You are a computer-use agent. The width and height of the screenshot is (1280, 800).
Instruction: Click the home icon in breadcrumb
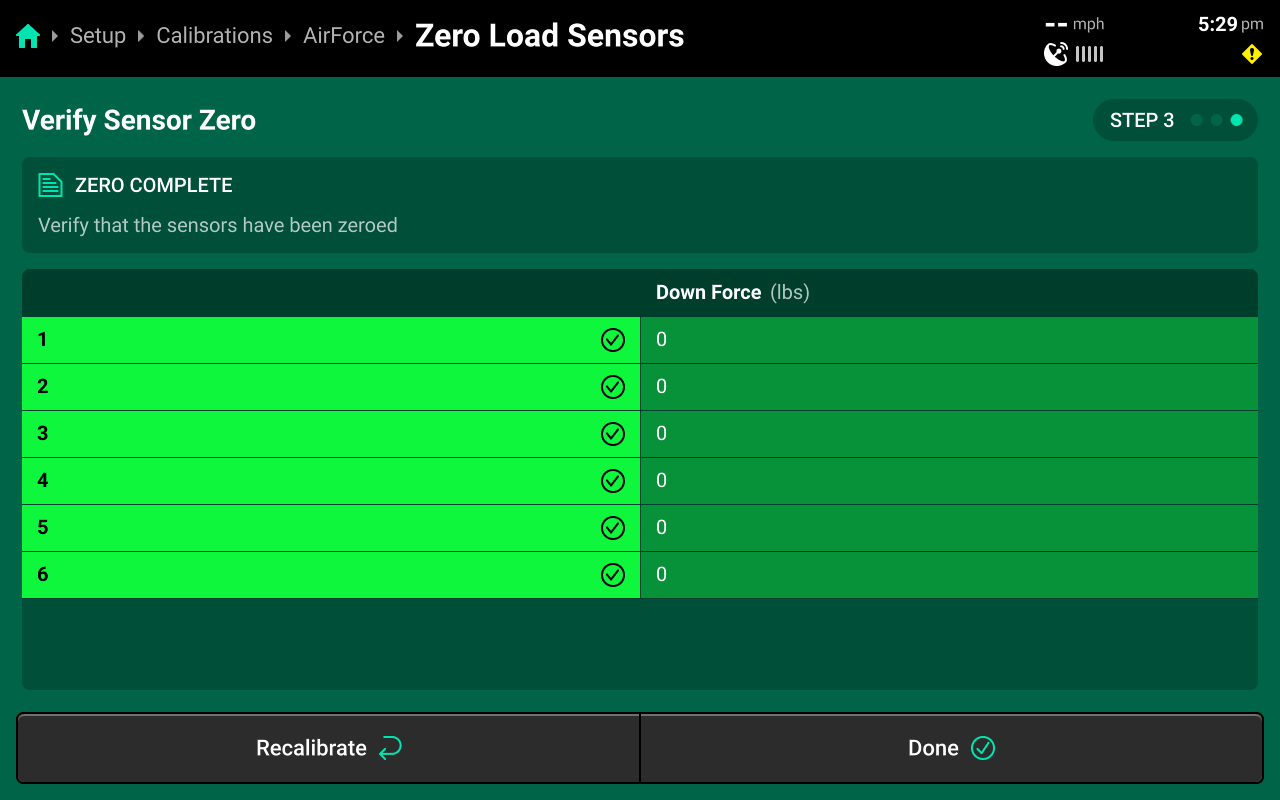[x=28, y=36]
